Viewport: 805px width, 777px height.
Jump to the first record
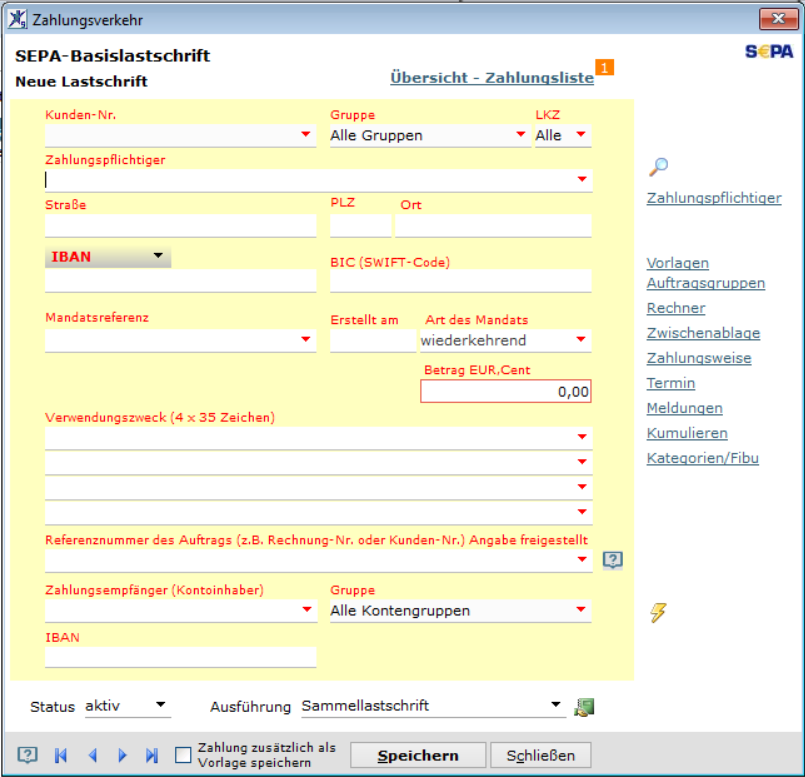(61, 755)
